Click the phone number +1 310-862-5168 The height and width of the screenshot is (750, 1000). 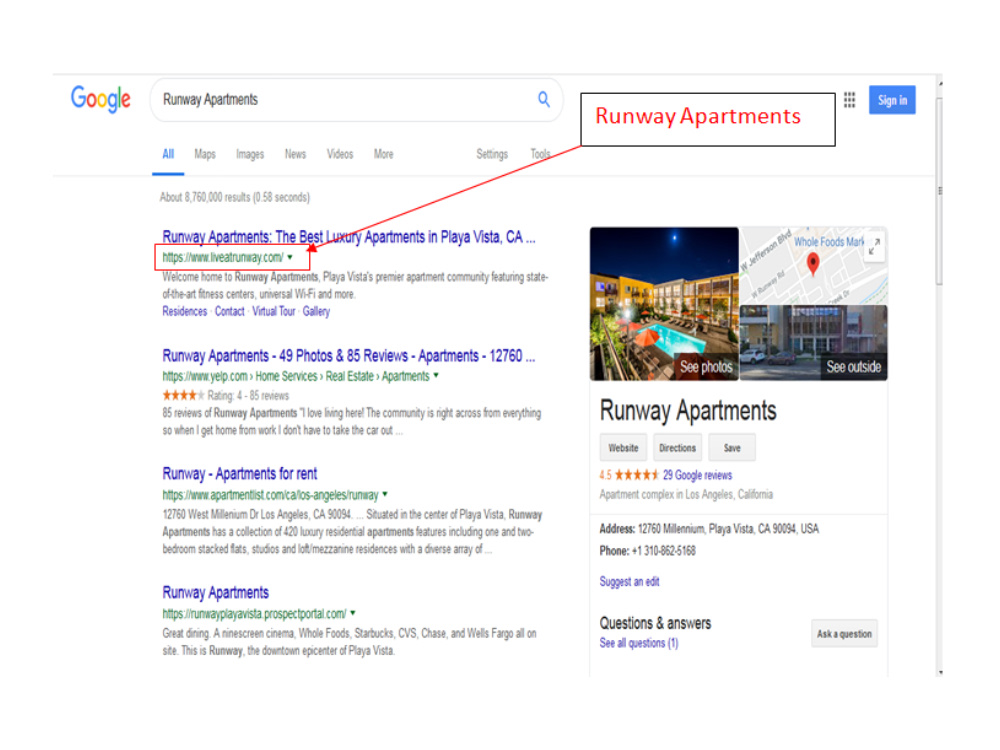[x=663, y=550]
